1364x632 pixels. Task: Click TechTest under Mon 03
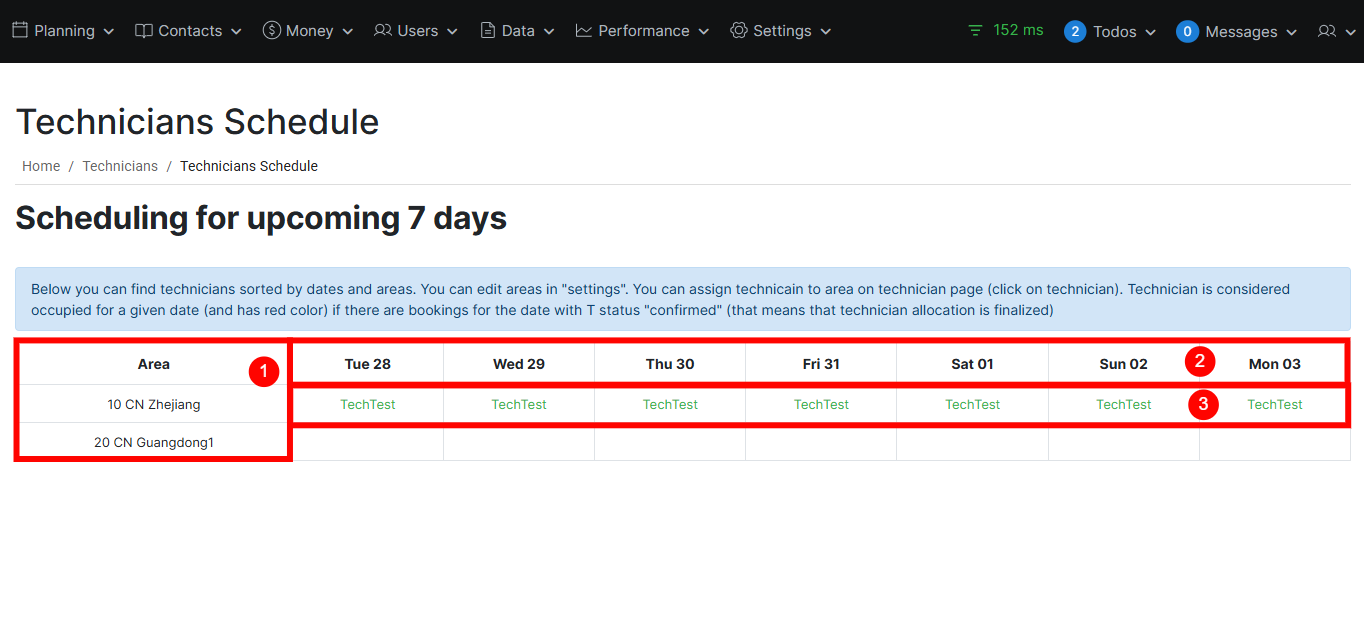click(x=1275, y=405)
